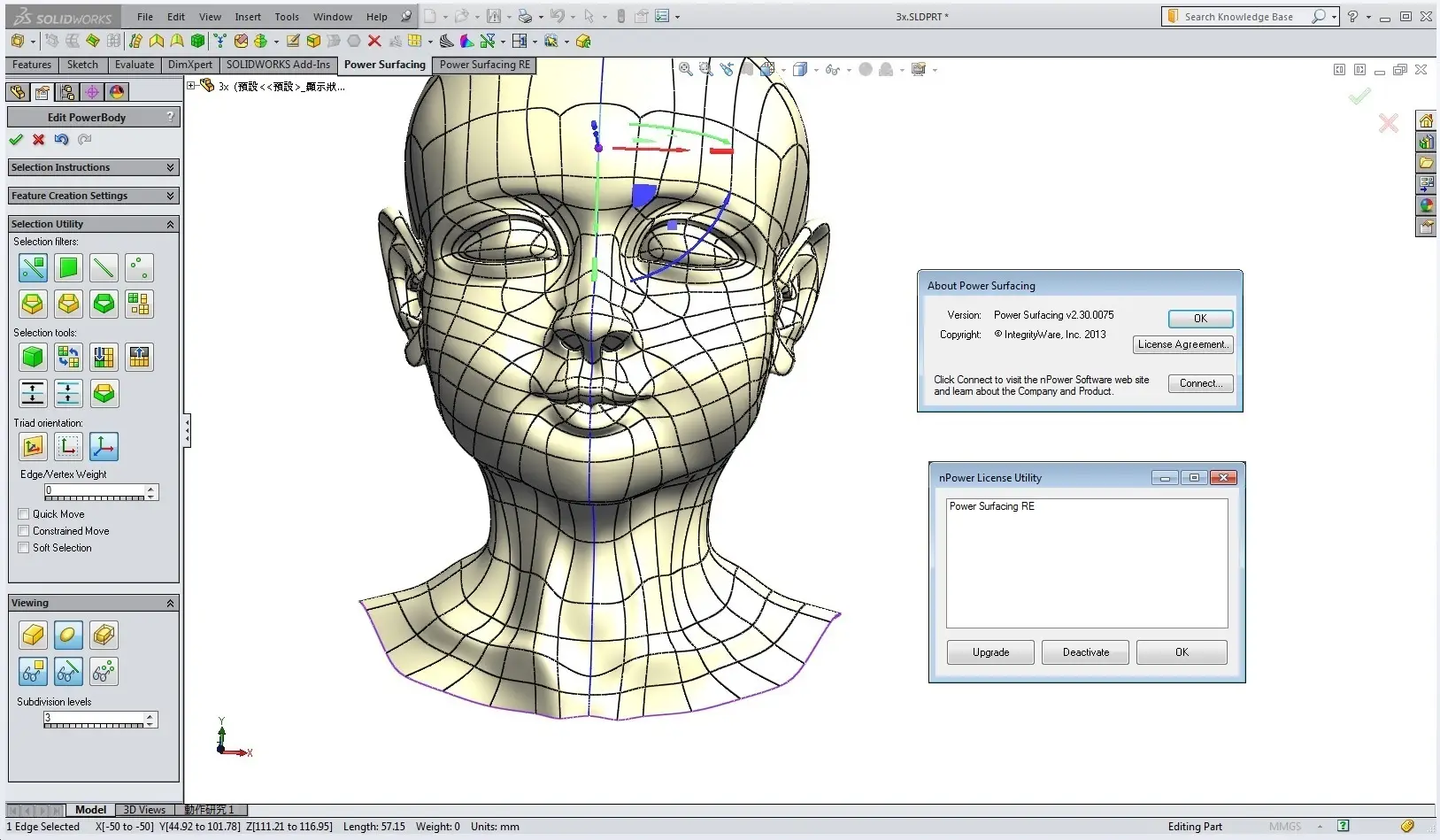Click the Connect... button

(1200, 383)
